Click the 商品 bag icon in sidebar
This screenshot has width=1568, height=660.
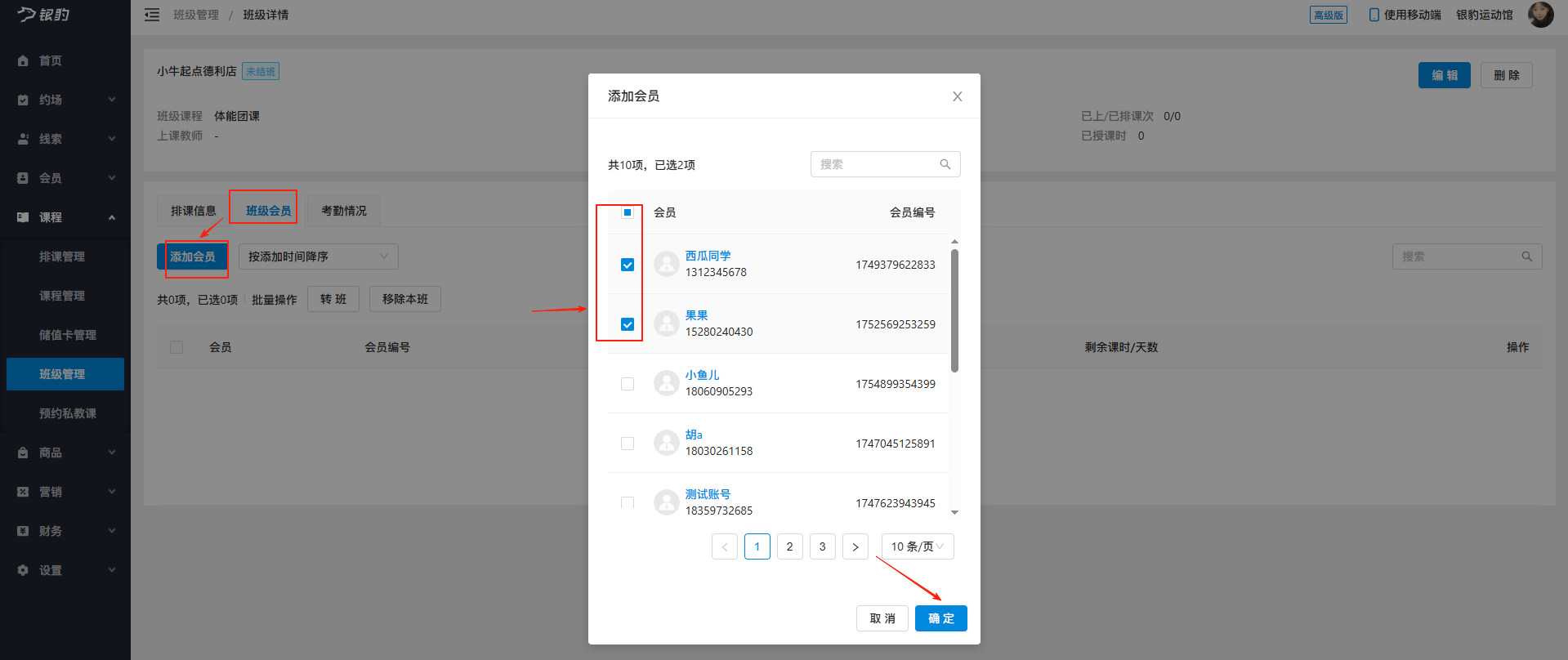23,453
